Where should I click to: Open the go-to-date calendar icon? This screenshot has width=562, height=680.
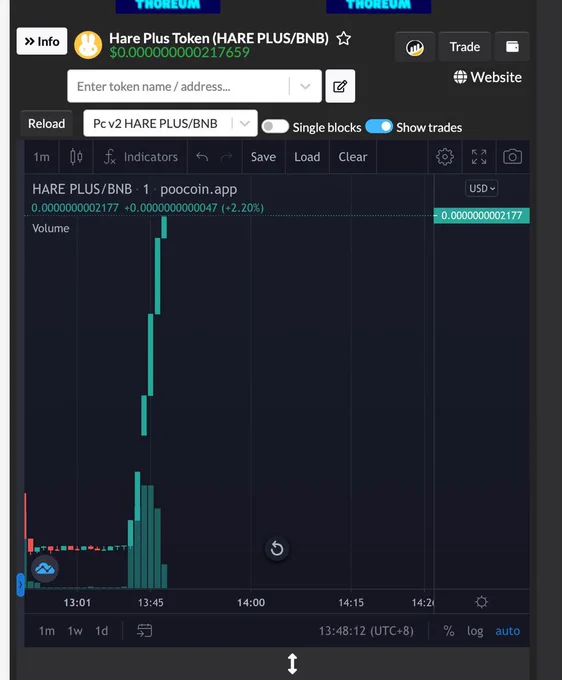point(144,631)
